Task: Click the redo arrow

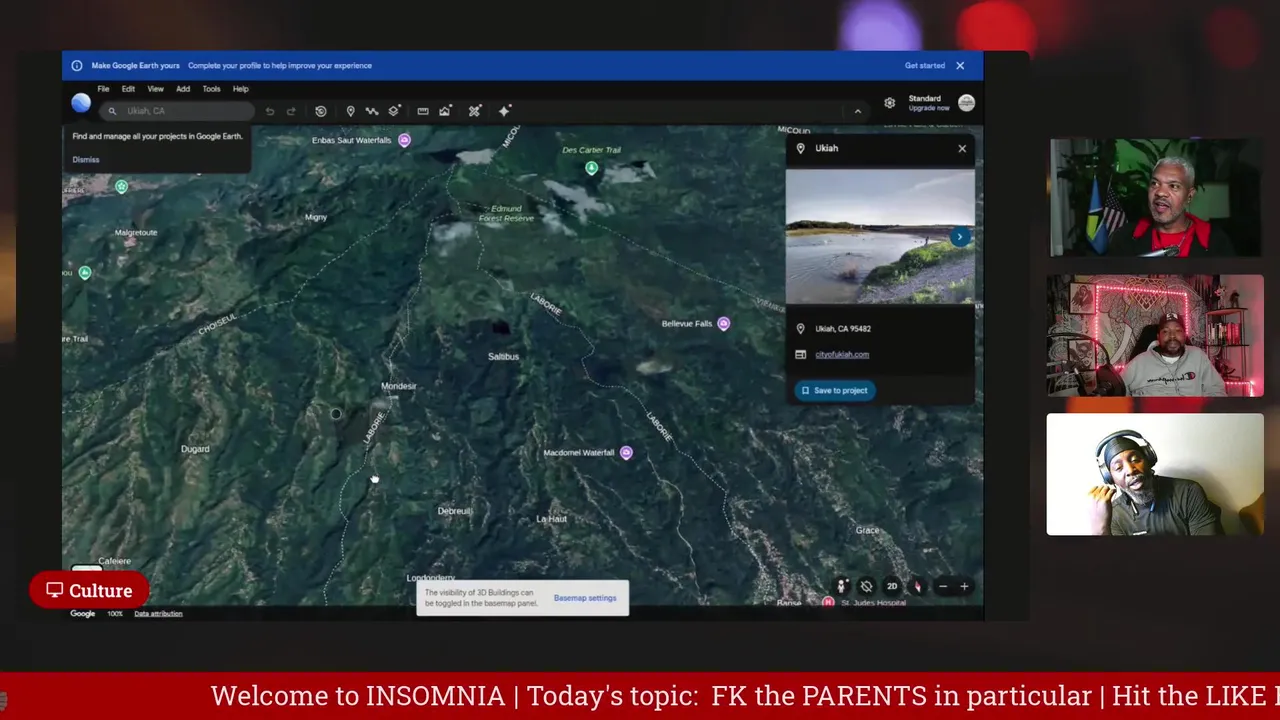Action: [291, 111]
